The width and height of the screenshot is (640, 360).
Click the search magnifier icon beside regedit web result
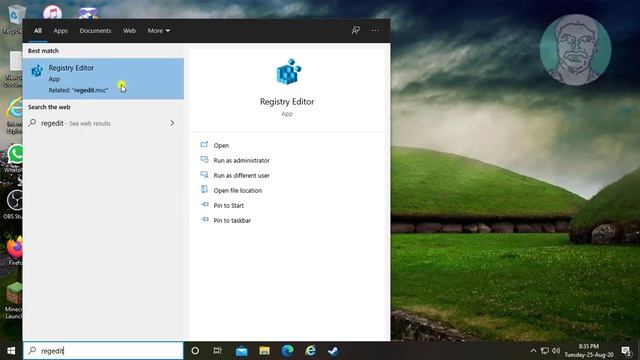click(32, 122)
